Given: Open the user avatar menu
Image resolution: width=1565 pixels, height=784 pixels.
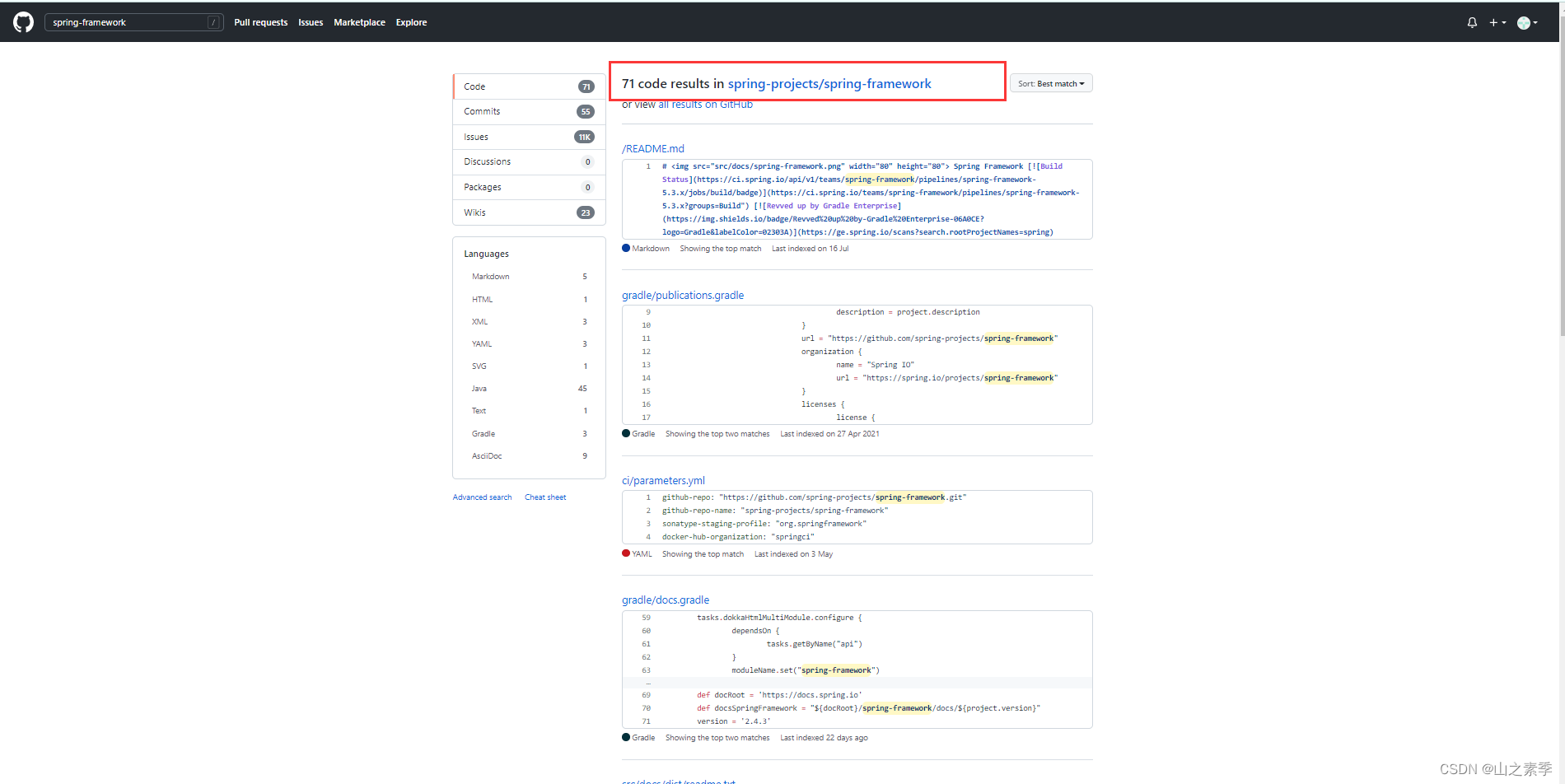Looking at the screenshot, I should [1527, 23].
